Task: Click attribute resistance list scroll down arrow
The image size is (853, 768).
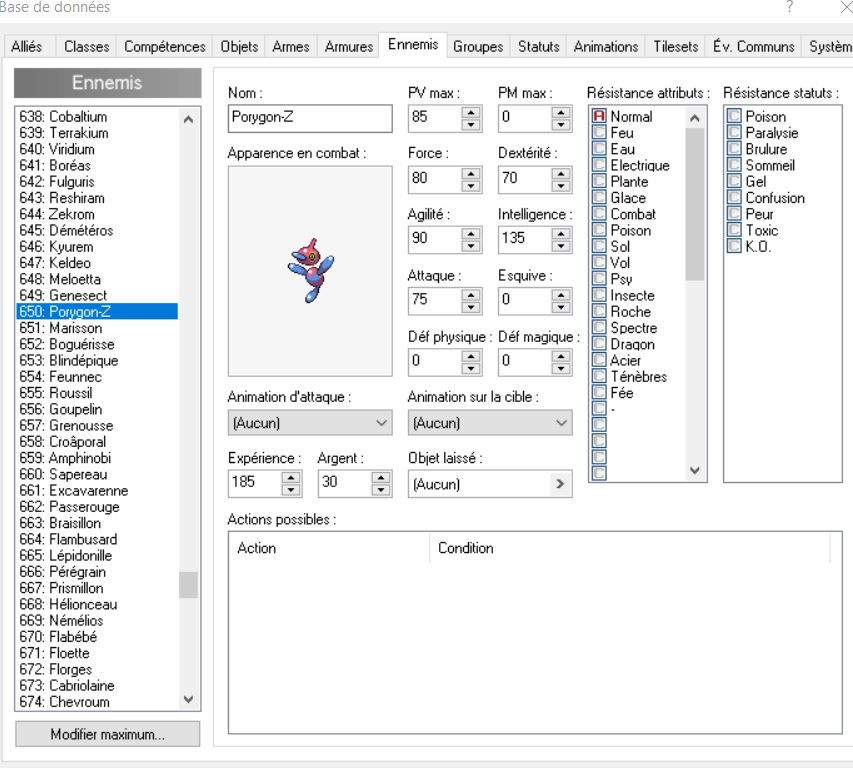Action: tap(695, 470)
